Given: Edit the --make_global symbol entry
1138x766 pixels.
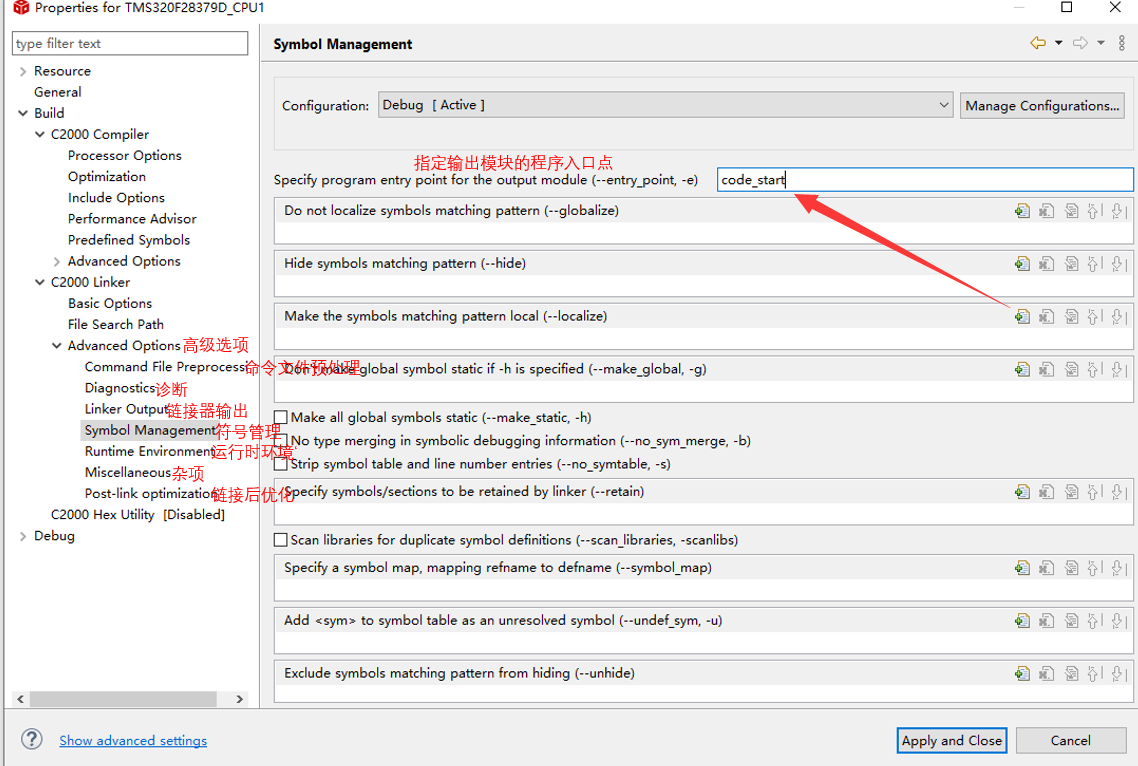Looking at the screenshot, I should point(1071,370).
